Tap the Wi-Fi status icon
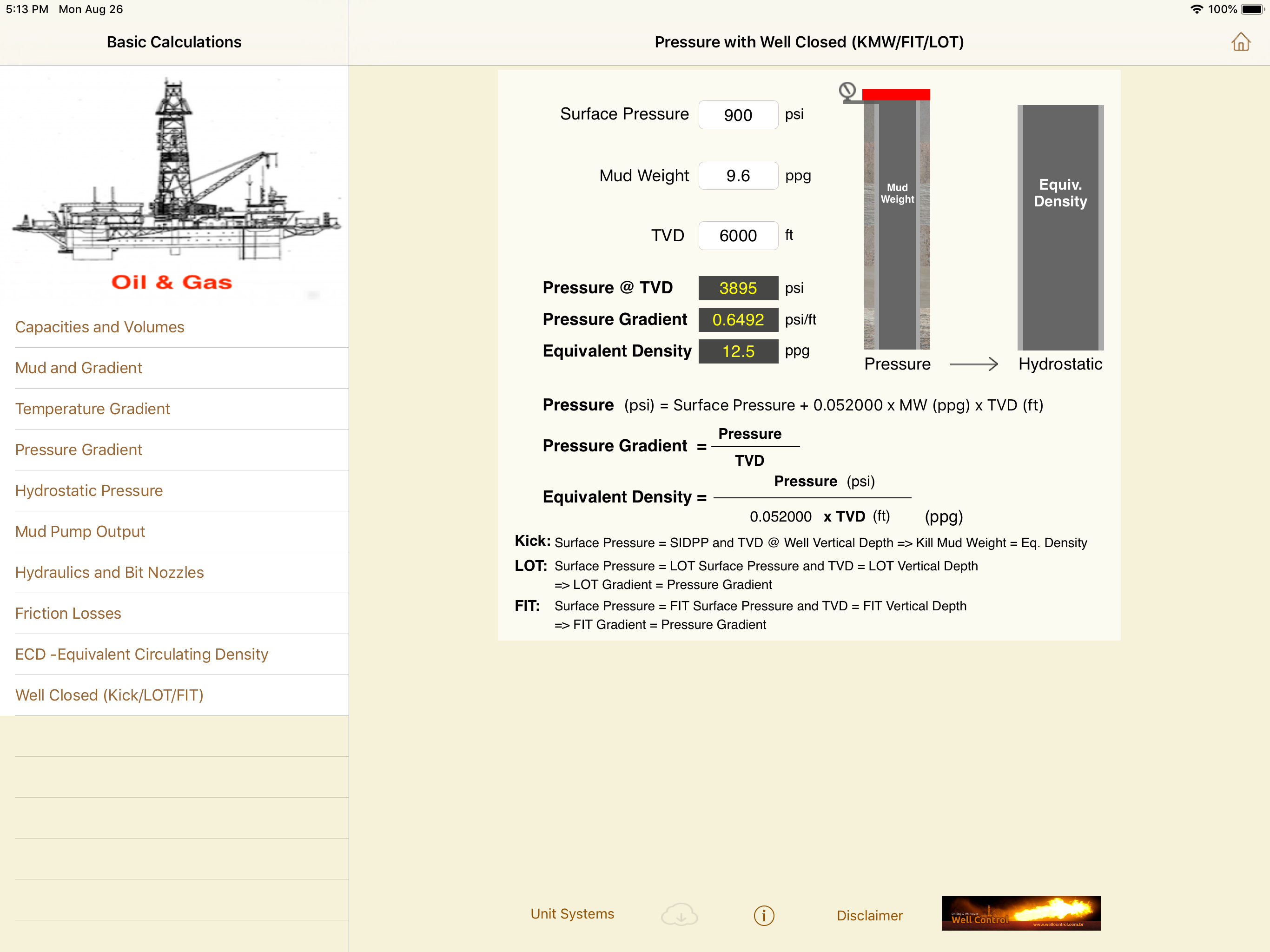 [1197, 9]
